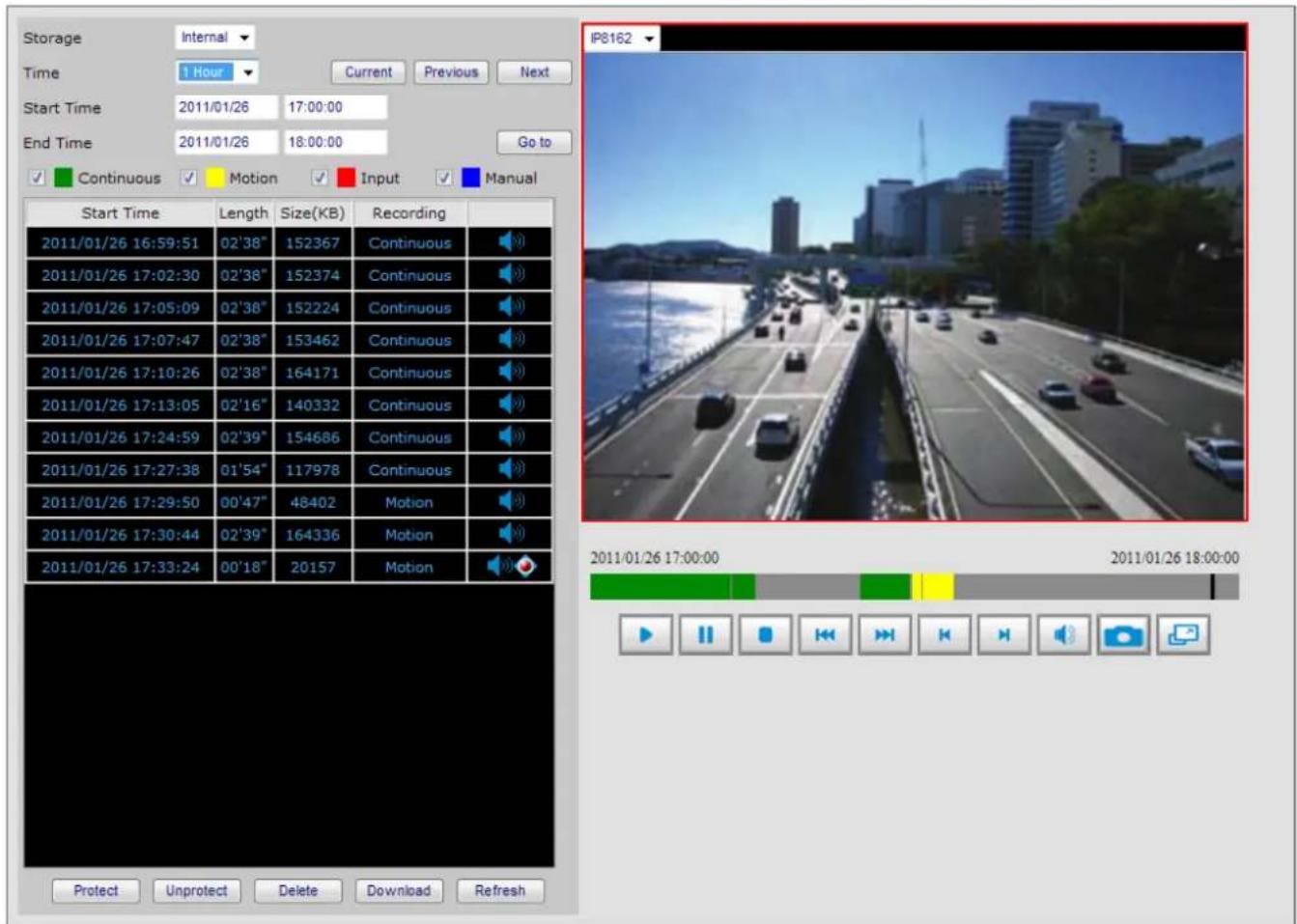Open full screen view icon
This screenshot has width=1297, height=924.
(1183, 635)
